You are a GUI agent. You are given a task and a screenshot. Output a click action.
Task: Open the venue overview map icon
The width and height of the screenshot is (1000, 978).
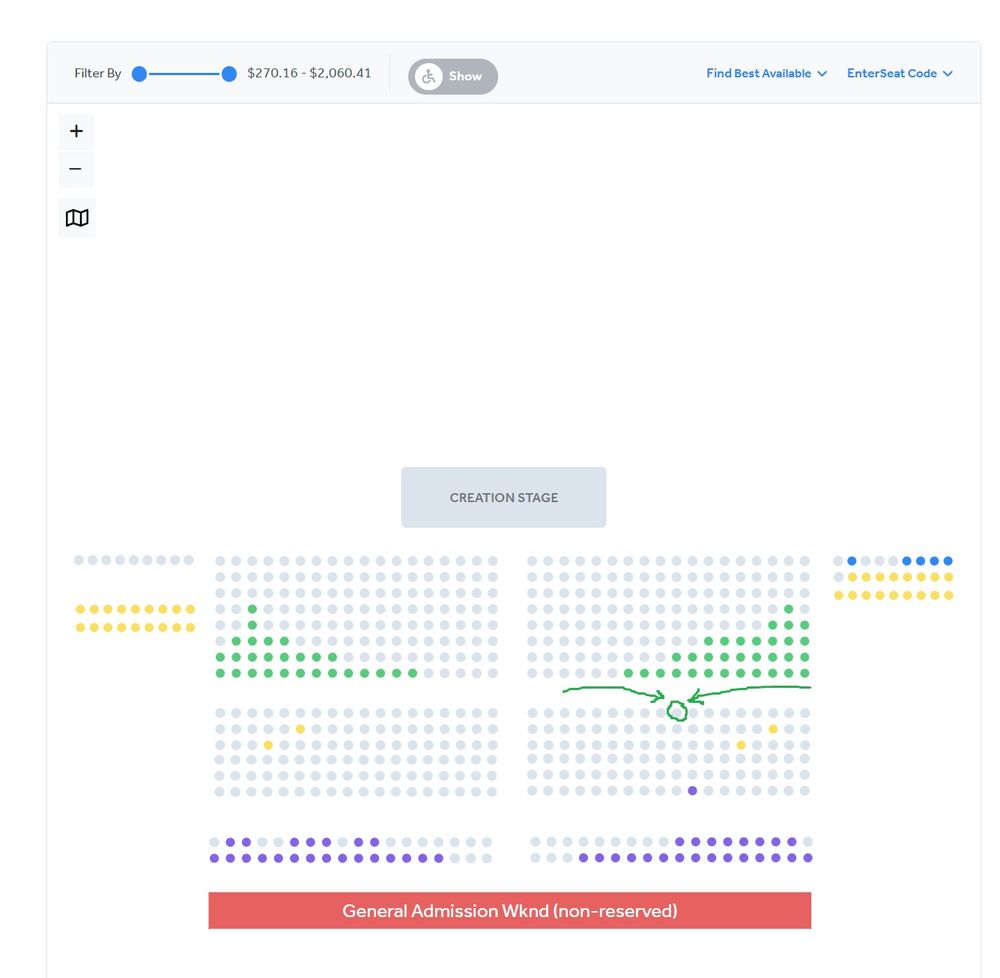[77, 217]
